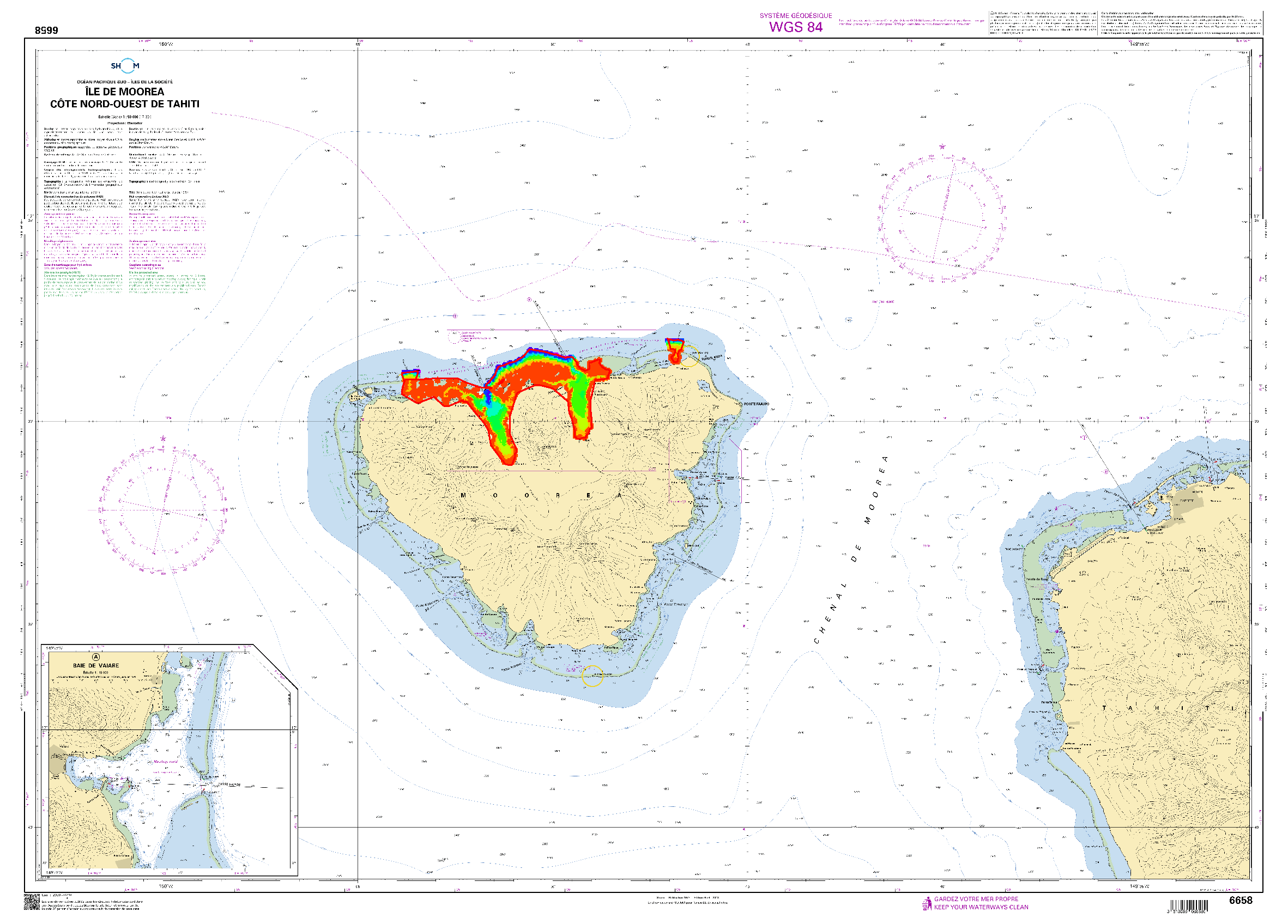Viewport: 1288px width, 924px height.
Task: Click the upside-down chart number at top left
Action: (46, 30)
